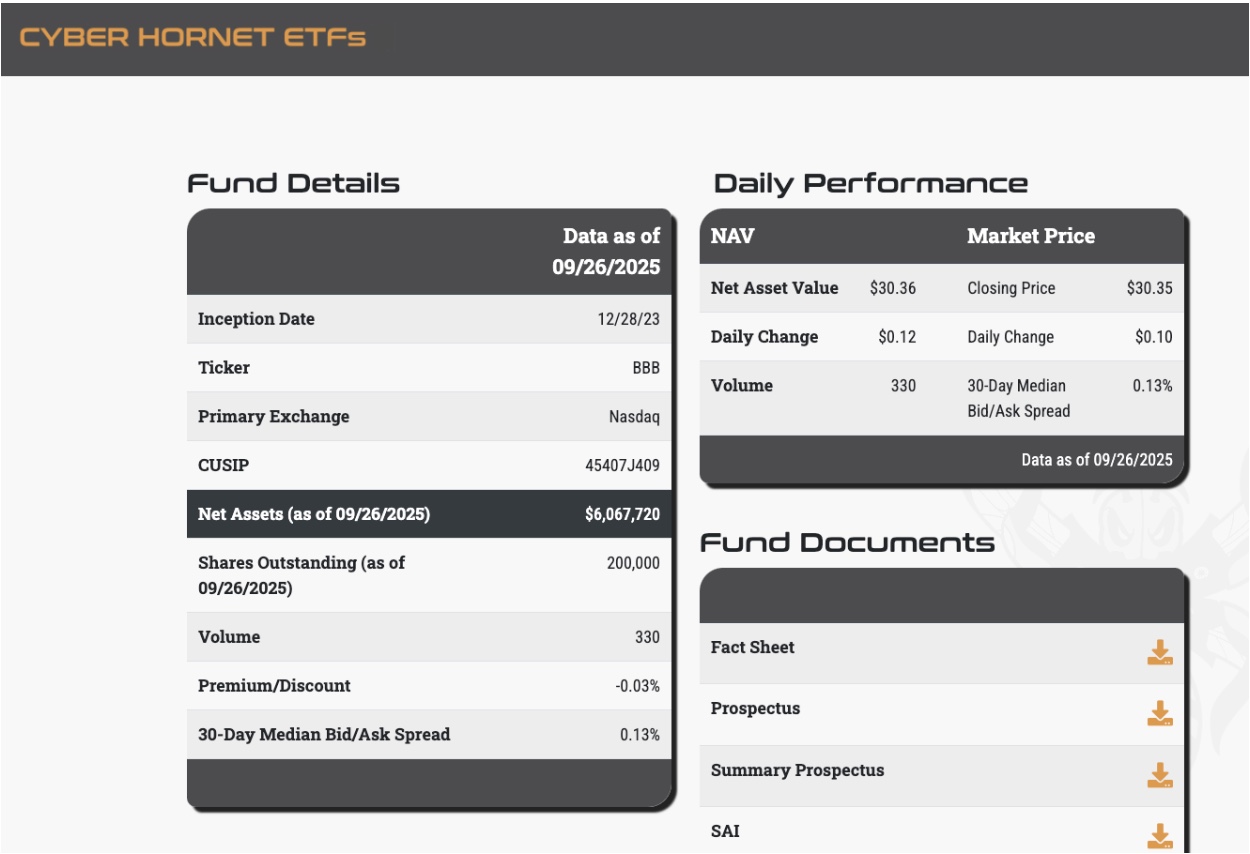
Task: Click the SAI download icon
Action: 1159,836
